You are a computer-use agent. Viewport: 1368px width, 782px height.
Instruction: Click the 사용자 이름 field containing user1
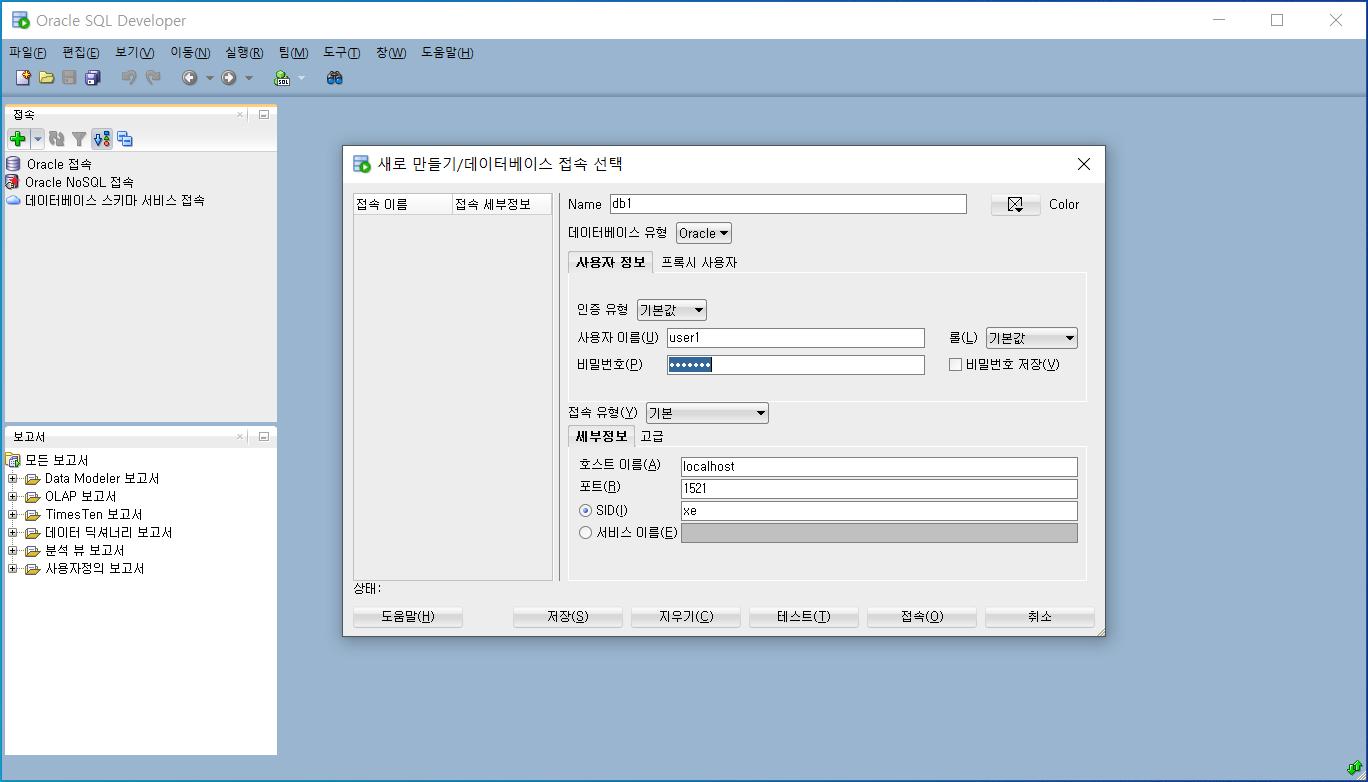tap(796, 338)
